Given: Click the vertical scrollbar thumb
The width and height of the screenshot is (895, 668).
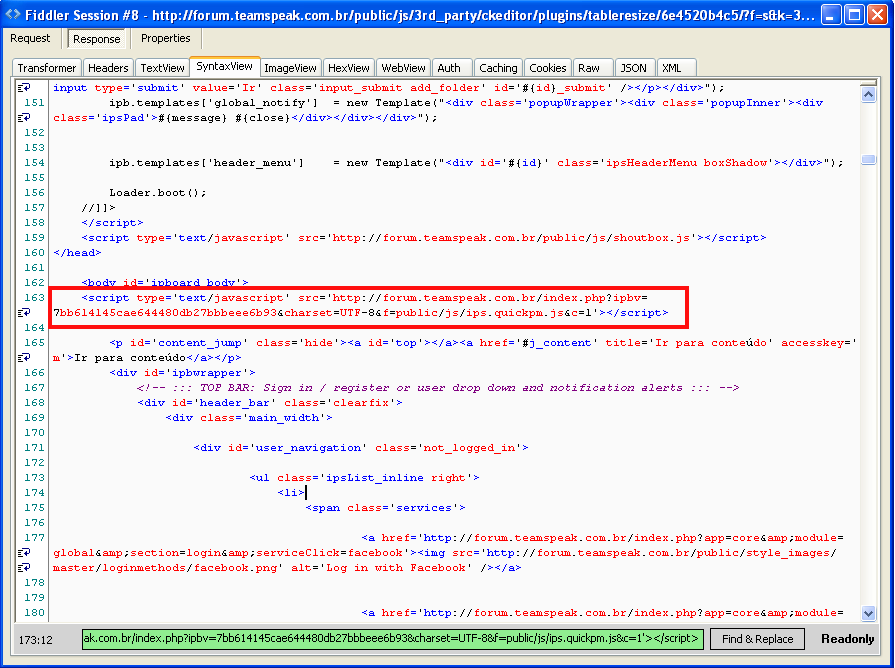Looking at the screenshot, I should pyautogui.click(x=868, y=159).
